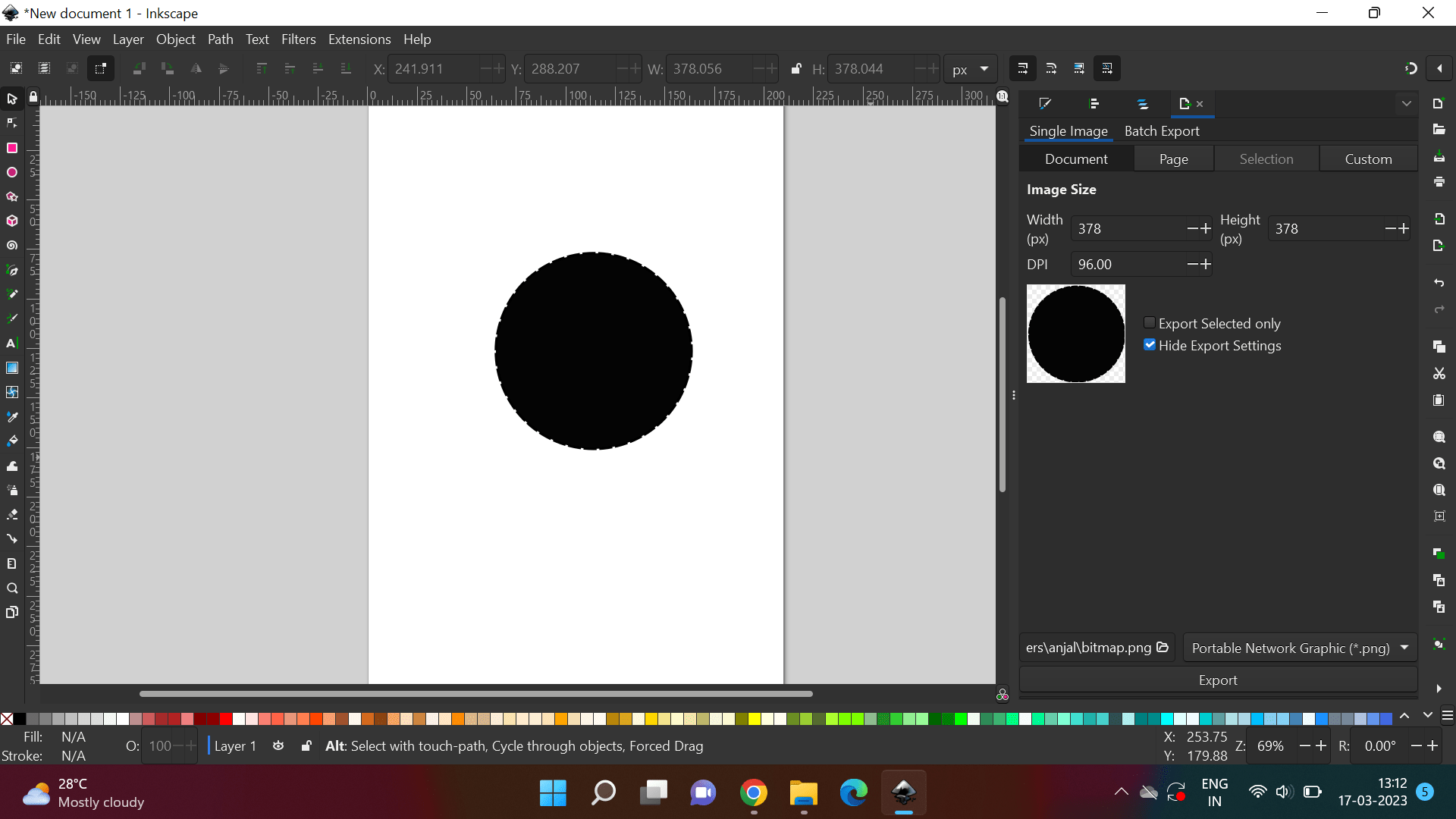Select the Zoom tool in toolbox

[12, 588]
